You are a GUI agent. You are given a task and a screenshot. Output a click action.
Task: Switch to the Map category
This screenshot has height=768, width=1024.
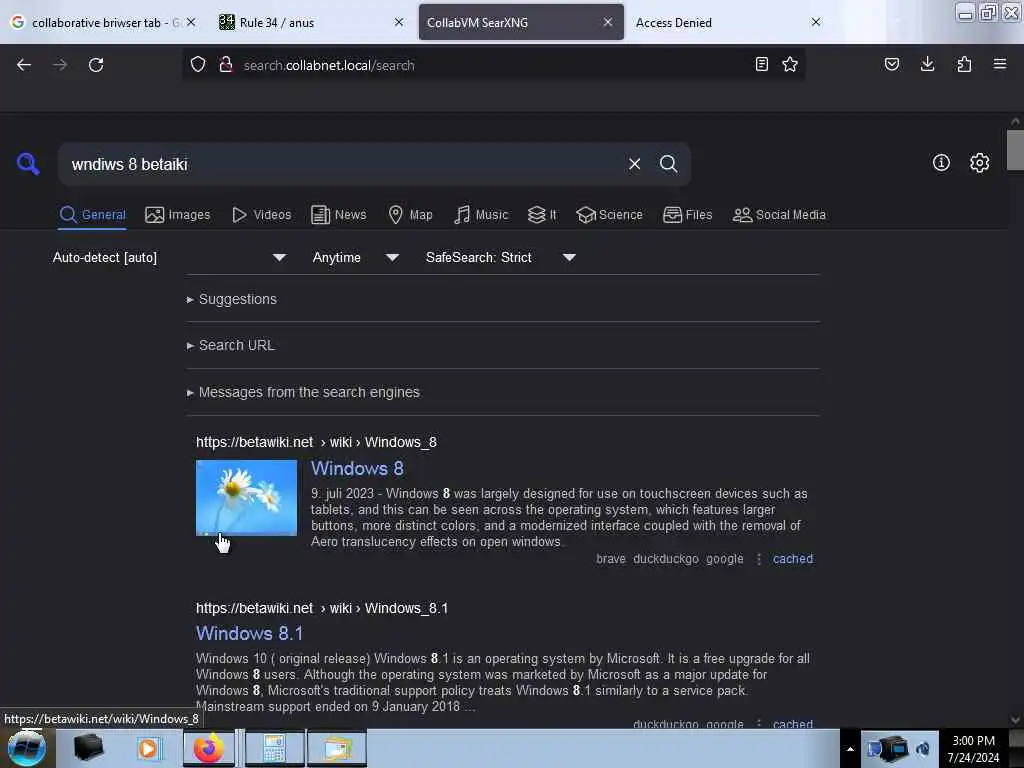click(410, 215)
